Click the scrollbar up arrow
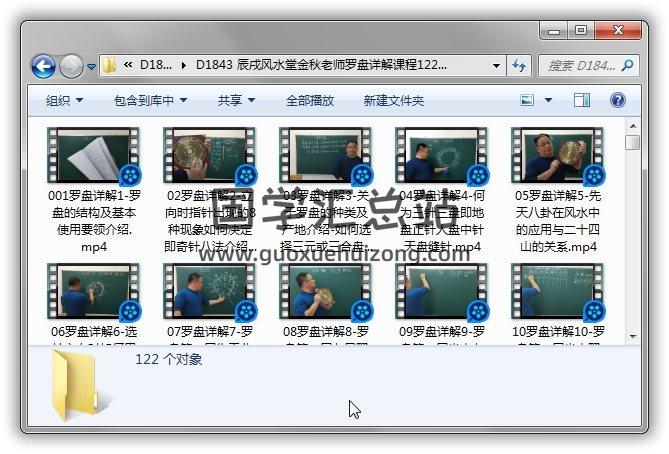The image size is (669, 454). pyautogui.click(x=633, y=126)
